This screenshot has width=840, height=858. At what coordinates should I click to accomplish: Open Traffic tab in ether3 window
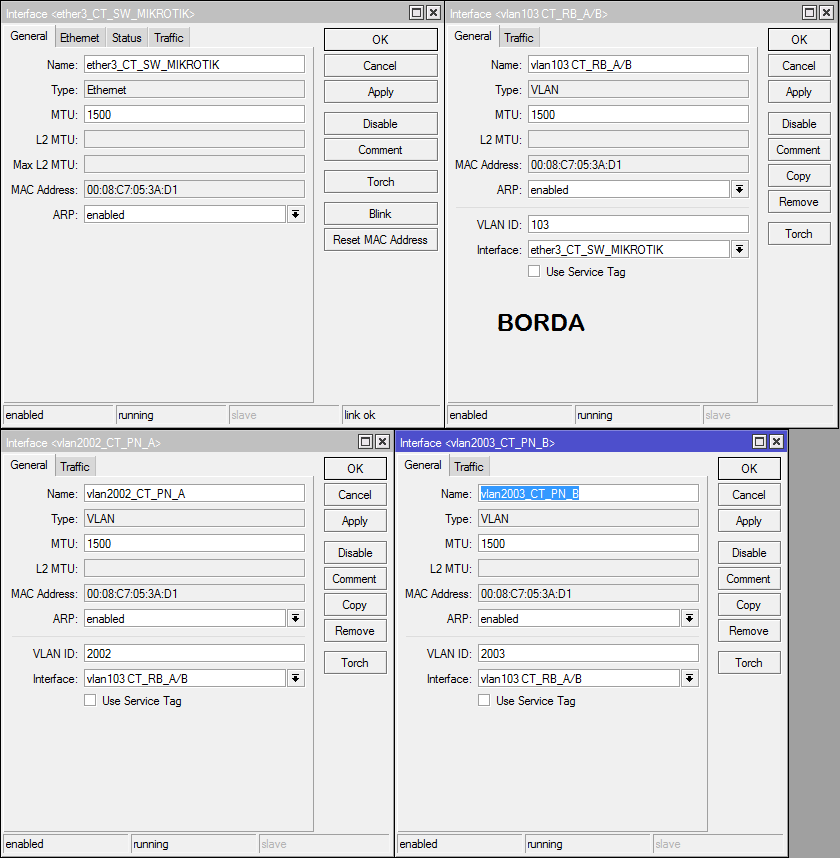(169, 38)
